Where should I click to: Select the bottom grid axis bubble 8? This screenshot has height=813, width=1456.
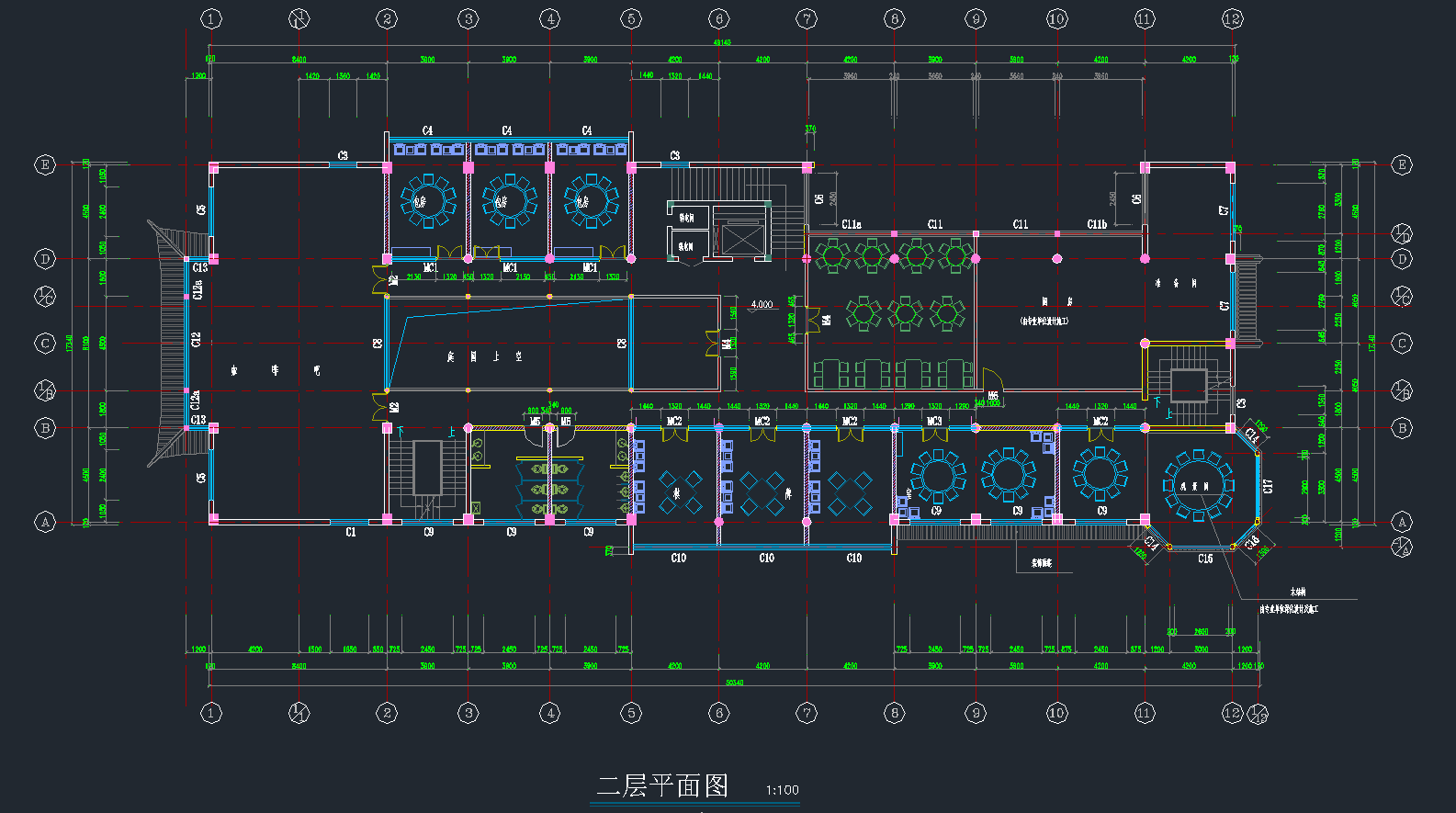coord(895,713)
